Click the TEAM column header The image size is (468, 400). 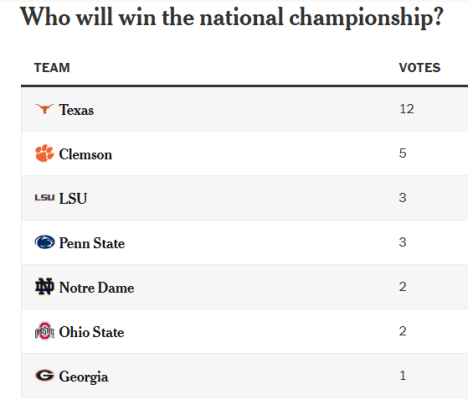pyautogui.click(x=52, y=68)
